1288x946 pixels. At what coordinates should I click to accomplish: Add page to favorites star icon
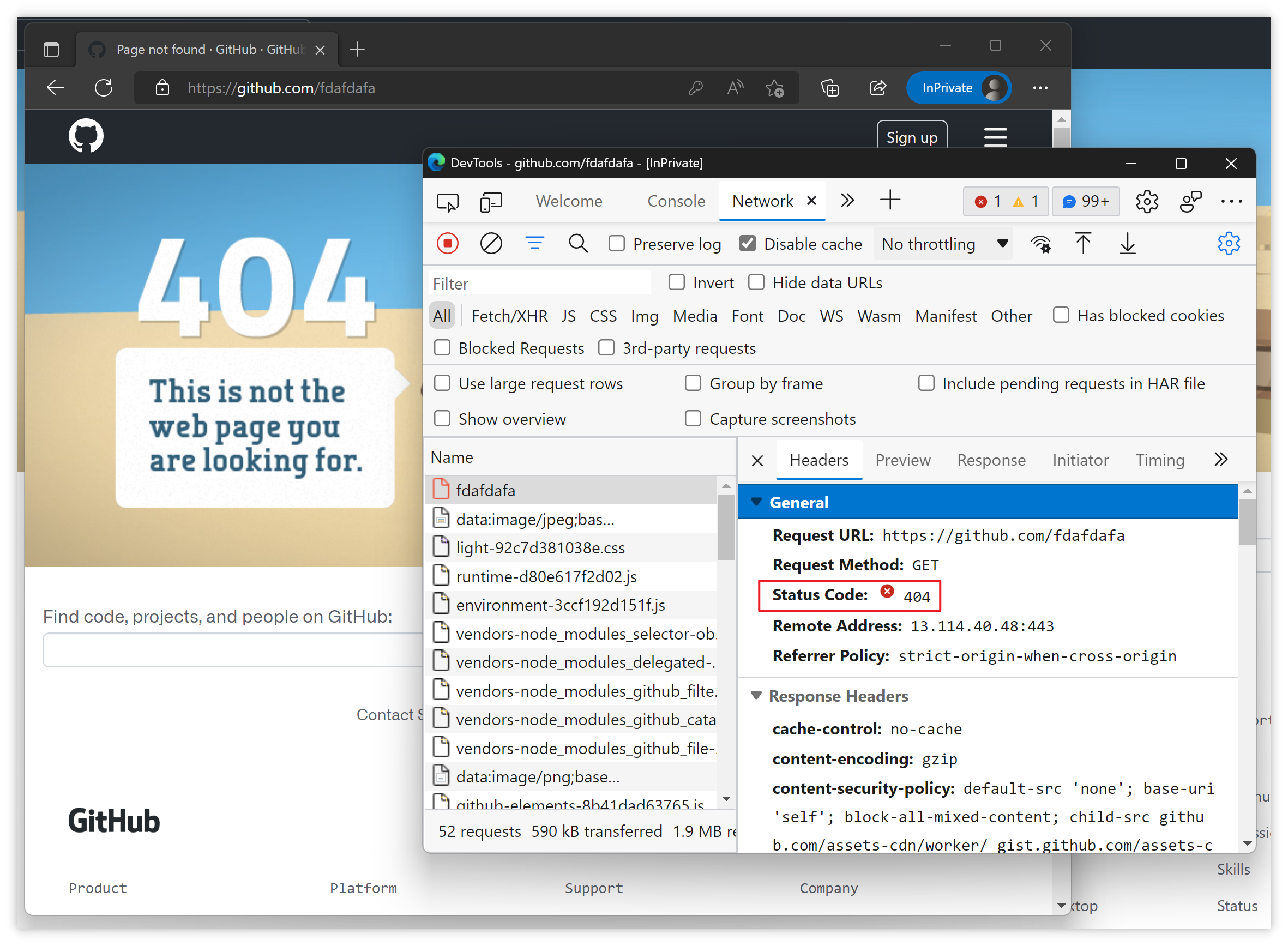click(775, 88)
